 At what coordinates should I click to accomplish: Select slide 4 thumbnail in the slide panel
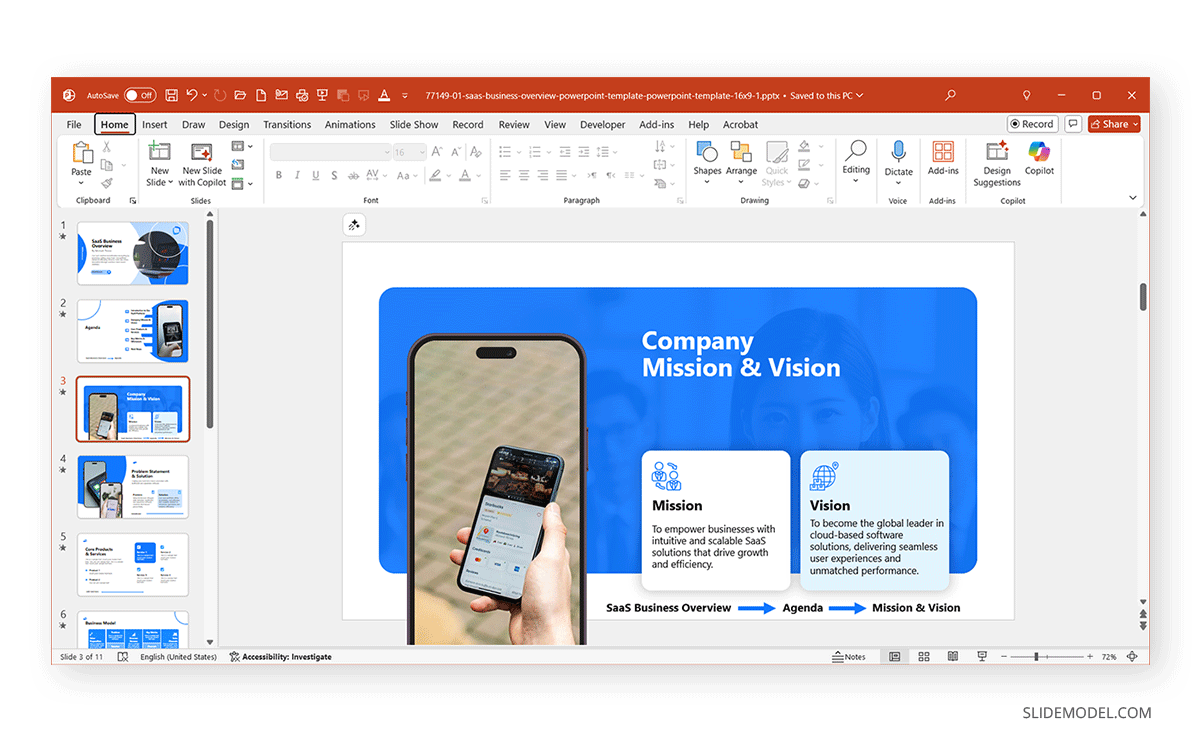tap(133, 487)
